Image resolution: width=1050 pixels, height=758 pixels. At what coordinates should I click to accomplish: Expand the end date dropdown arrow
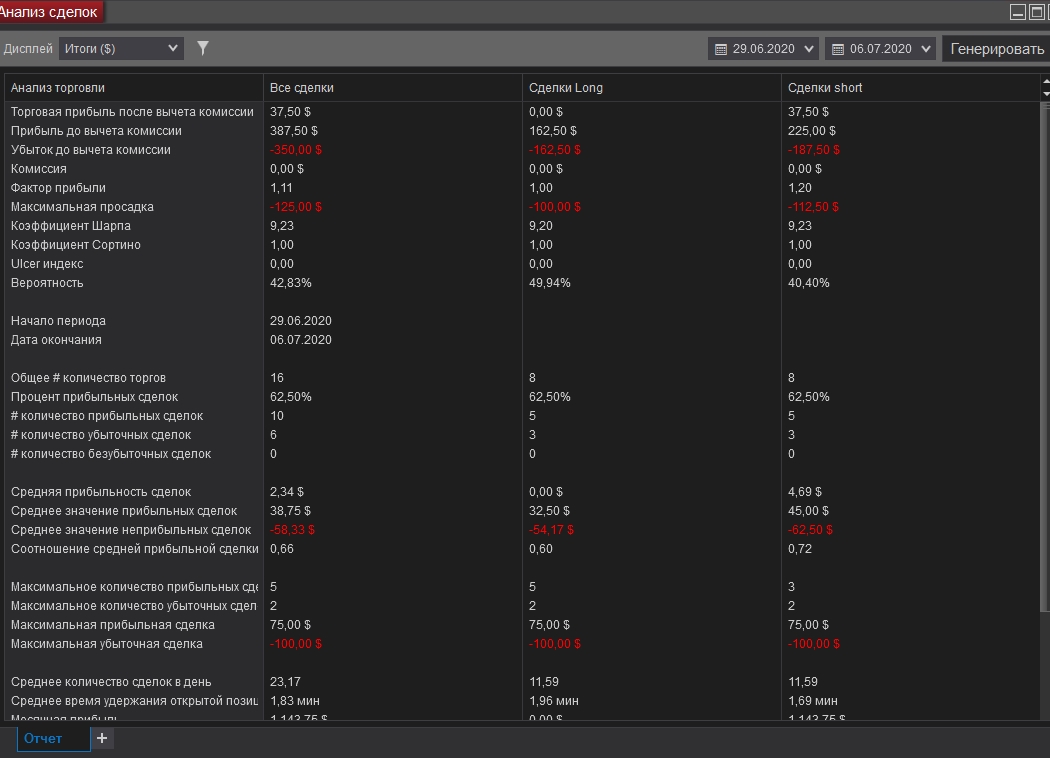coord(926,49)
